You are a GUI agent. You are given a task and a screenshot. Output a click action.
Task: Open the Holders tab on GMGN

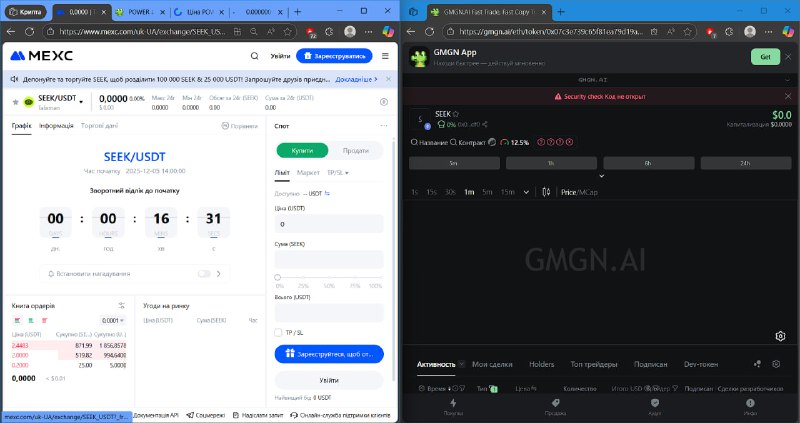541,364
